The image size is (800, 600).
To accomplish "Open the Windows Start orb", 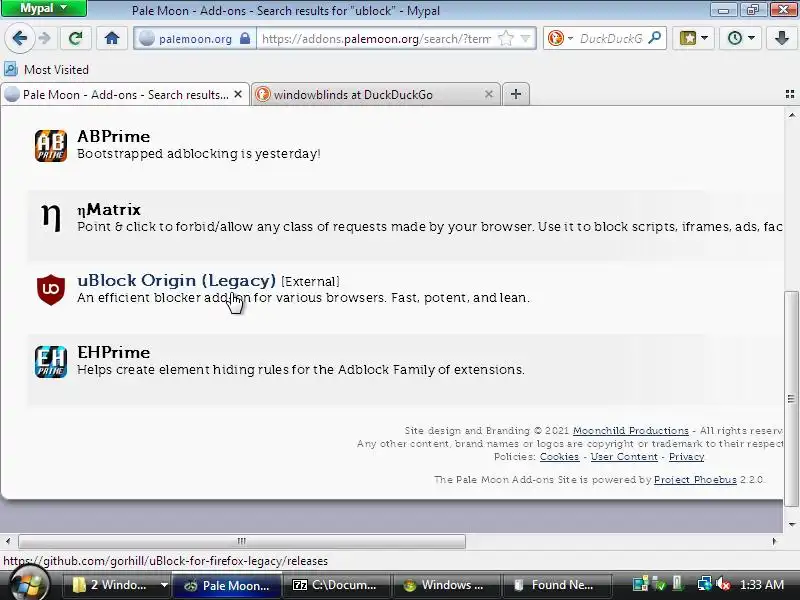I will click(28, 585).
